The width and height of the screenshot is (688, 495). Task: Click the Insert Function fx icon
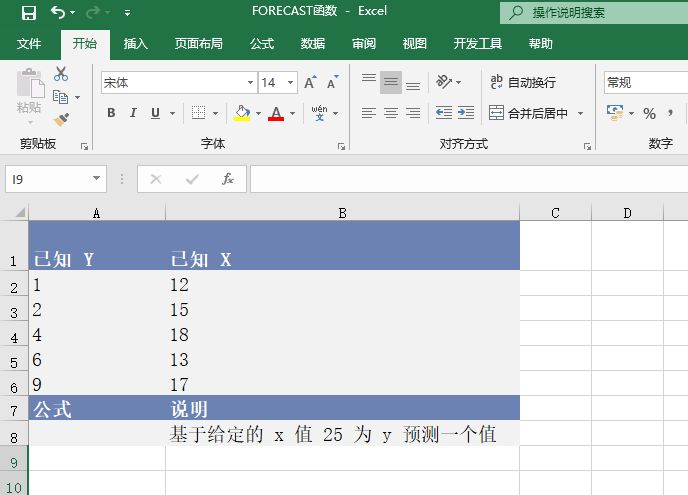pos(228,179)
